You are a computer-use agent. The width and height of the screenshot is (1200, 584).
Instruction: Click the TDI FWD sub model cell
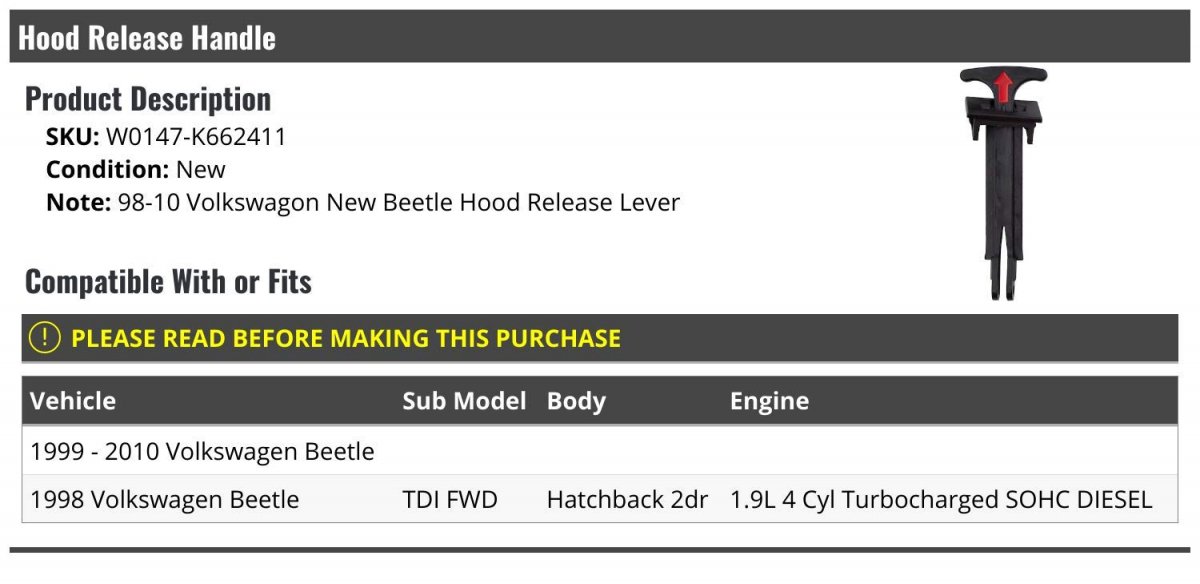click(x=450, y=499)
